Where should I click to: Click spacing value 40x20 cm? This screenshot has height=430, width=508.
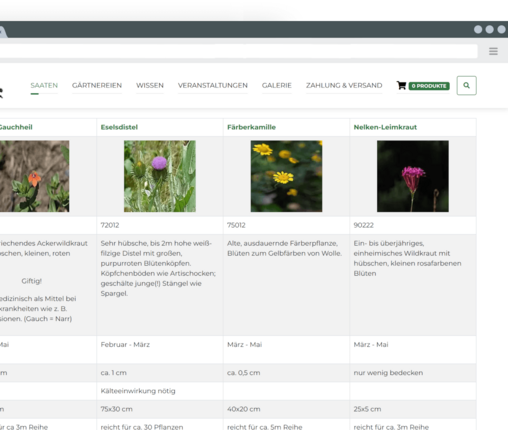tap(244, 409)
